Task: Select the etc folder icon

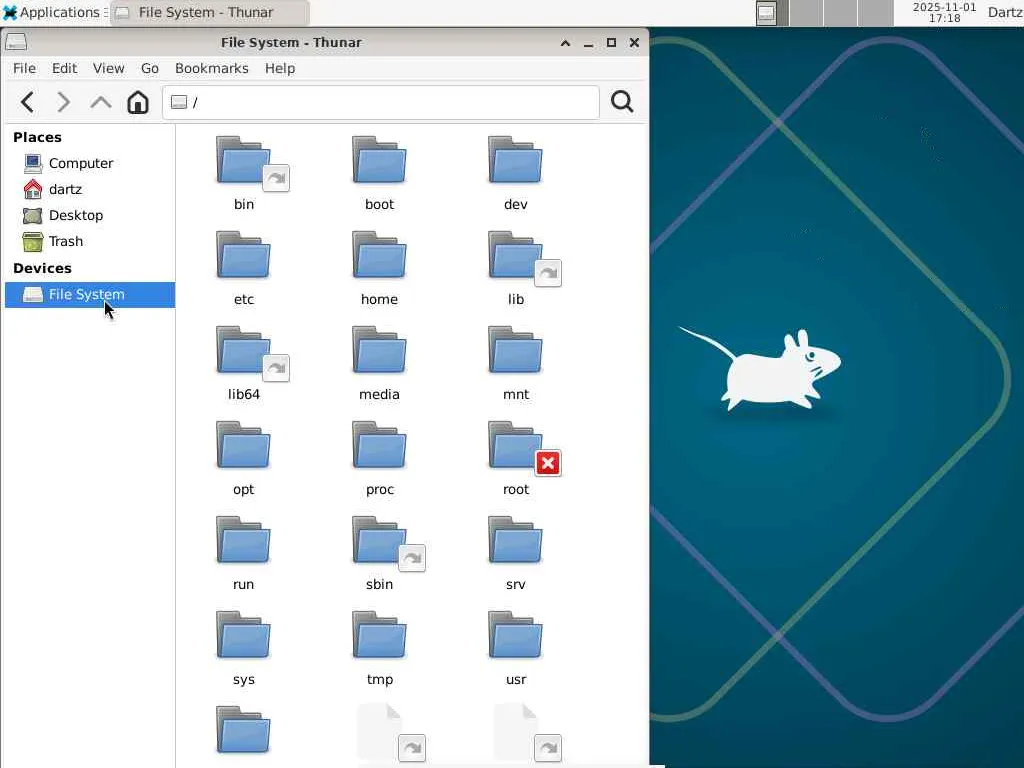Action: 244,255
